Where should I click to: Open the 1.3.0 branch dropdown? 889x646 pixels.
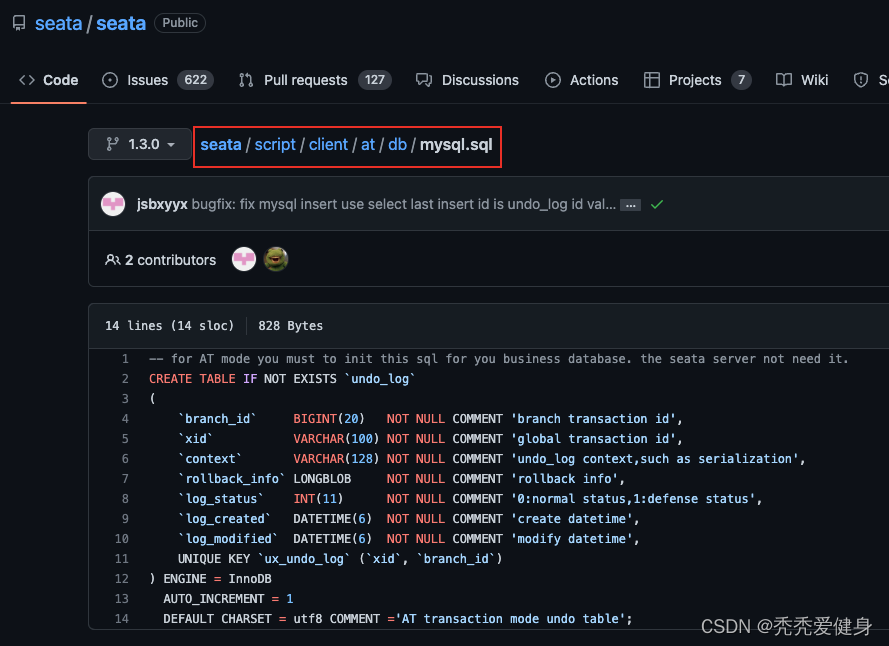point(139,144)
